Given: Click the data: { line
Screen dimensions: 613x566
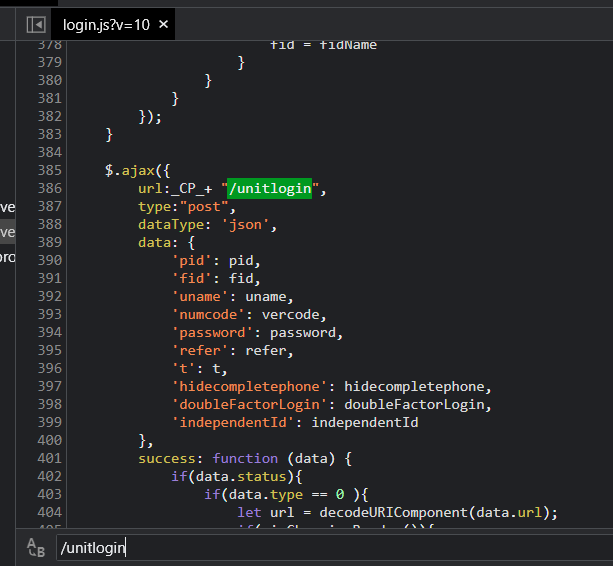Looking at the screenshot, I should [x=166, y=243].
